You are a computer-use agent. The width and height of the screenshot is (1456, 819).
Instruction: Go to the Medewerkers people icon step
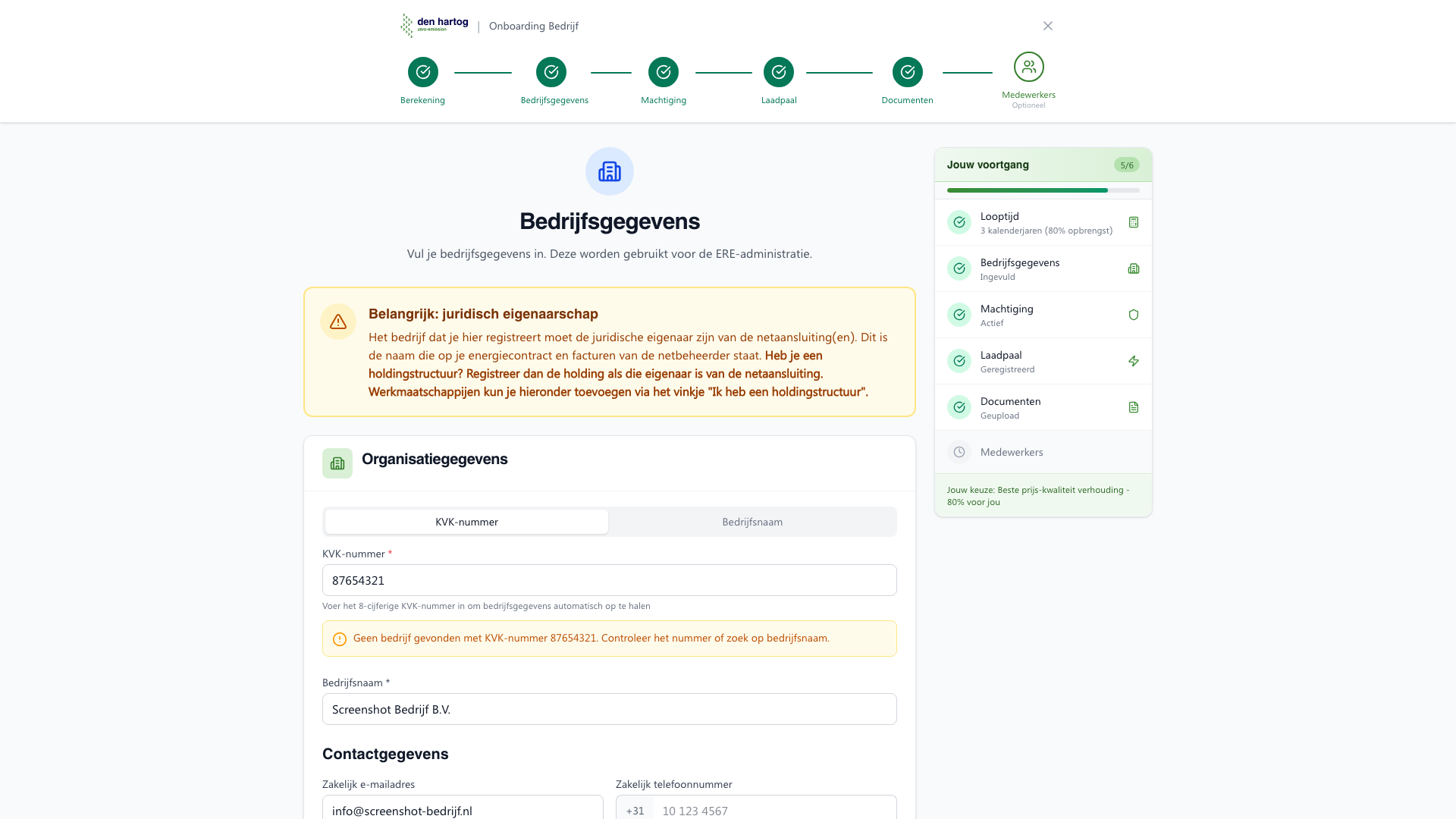[1029, 67]
